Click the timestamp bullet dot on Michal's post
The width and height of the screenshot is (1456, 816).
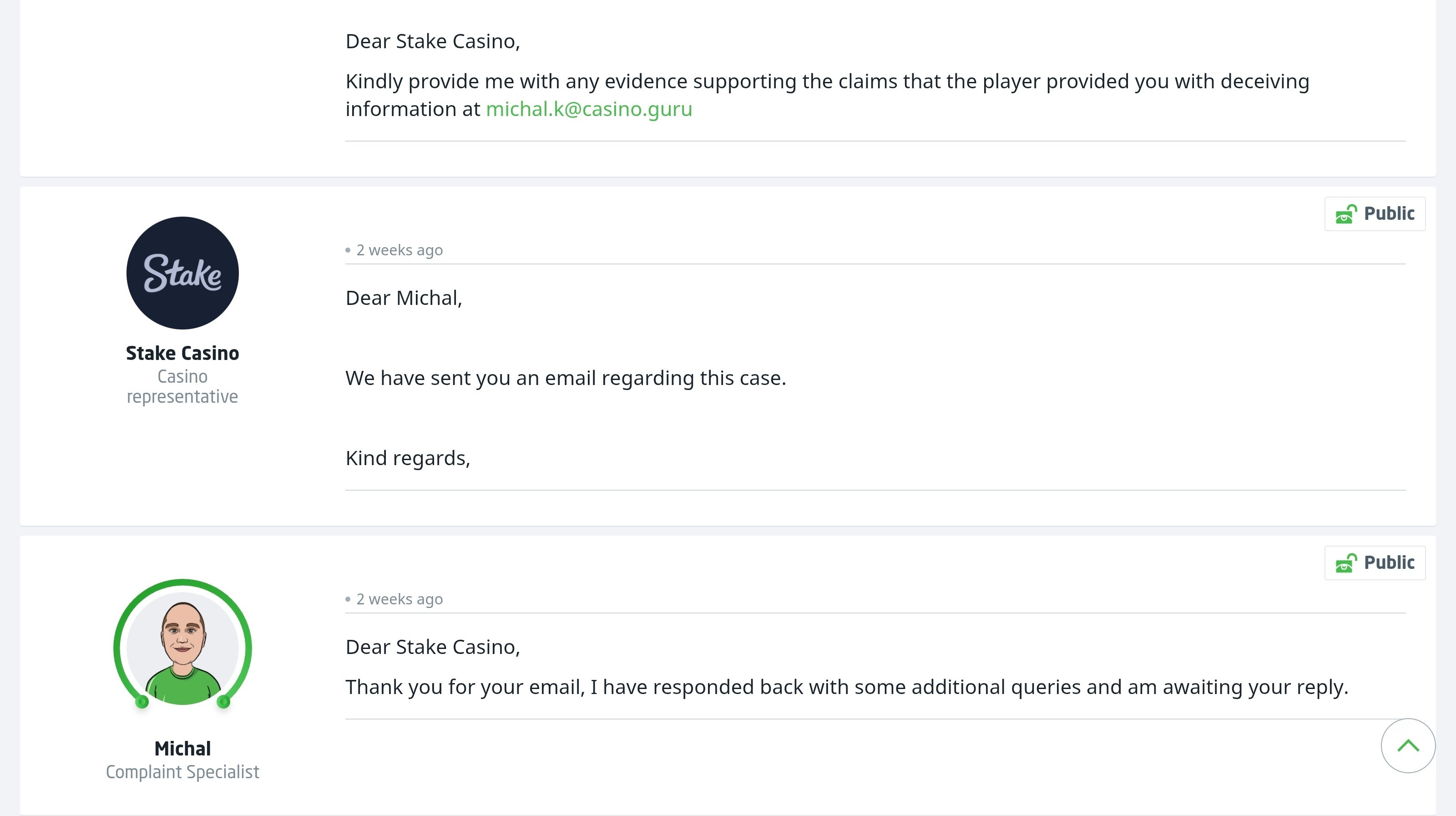click(348, 599)
